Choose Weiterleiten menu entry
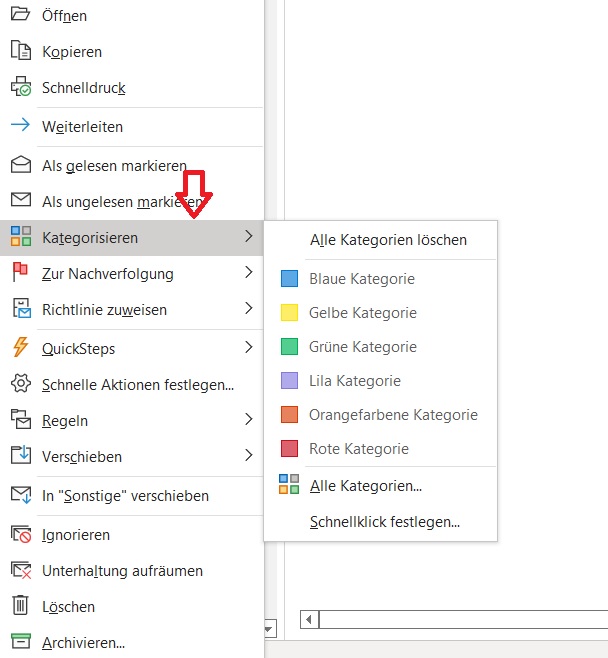 (x=132, y=126)
